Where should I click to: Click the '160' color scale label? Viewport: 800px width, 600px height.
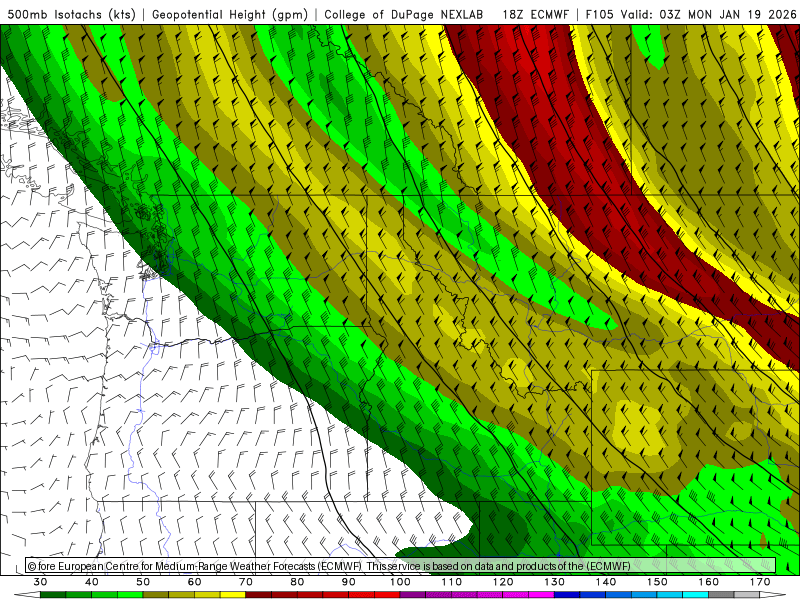709,582
